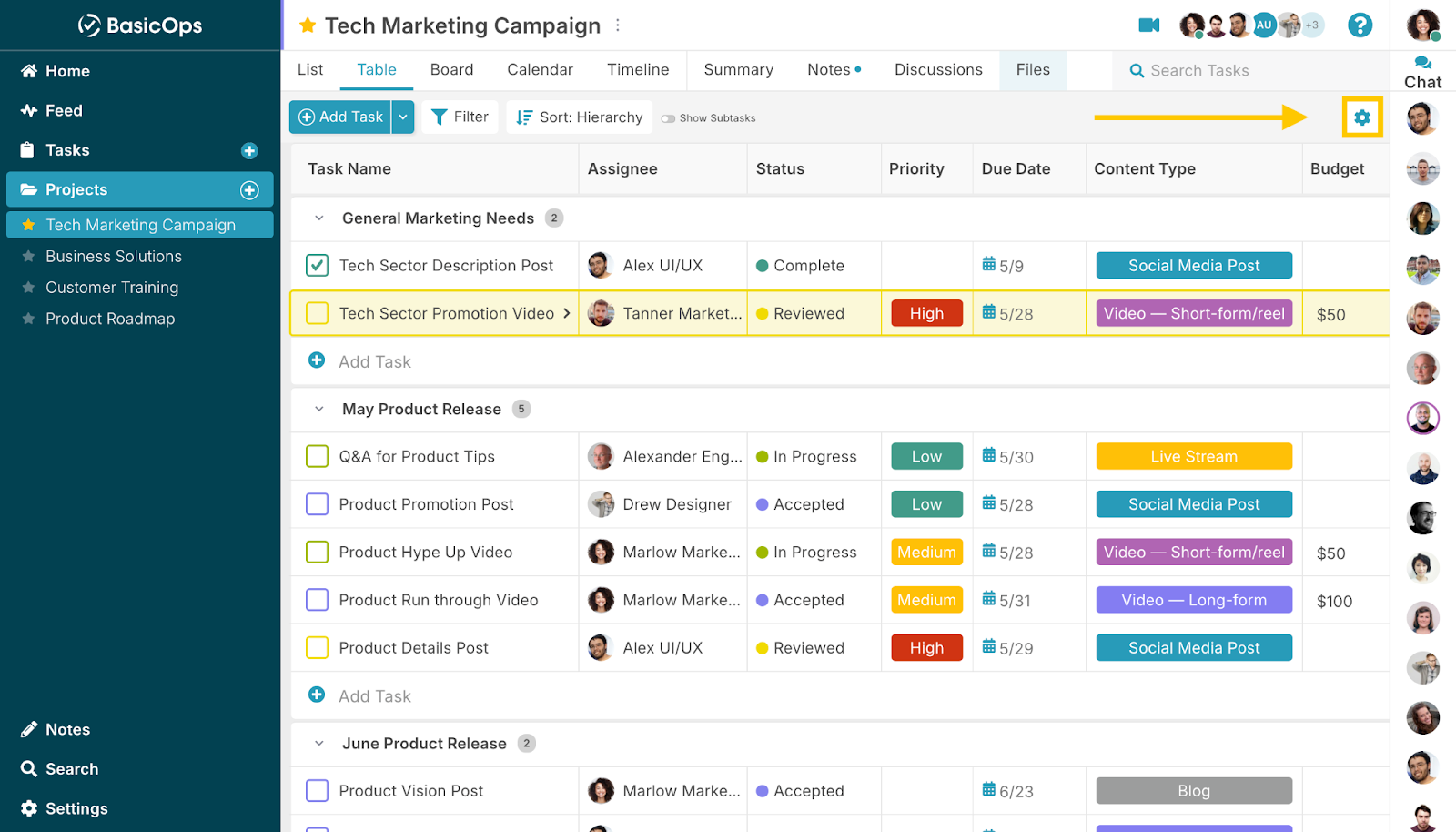Check the Product Promotion Post checkbox
The width and height of the screenshot is (1456, 832).
pos(317,504)
